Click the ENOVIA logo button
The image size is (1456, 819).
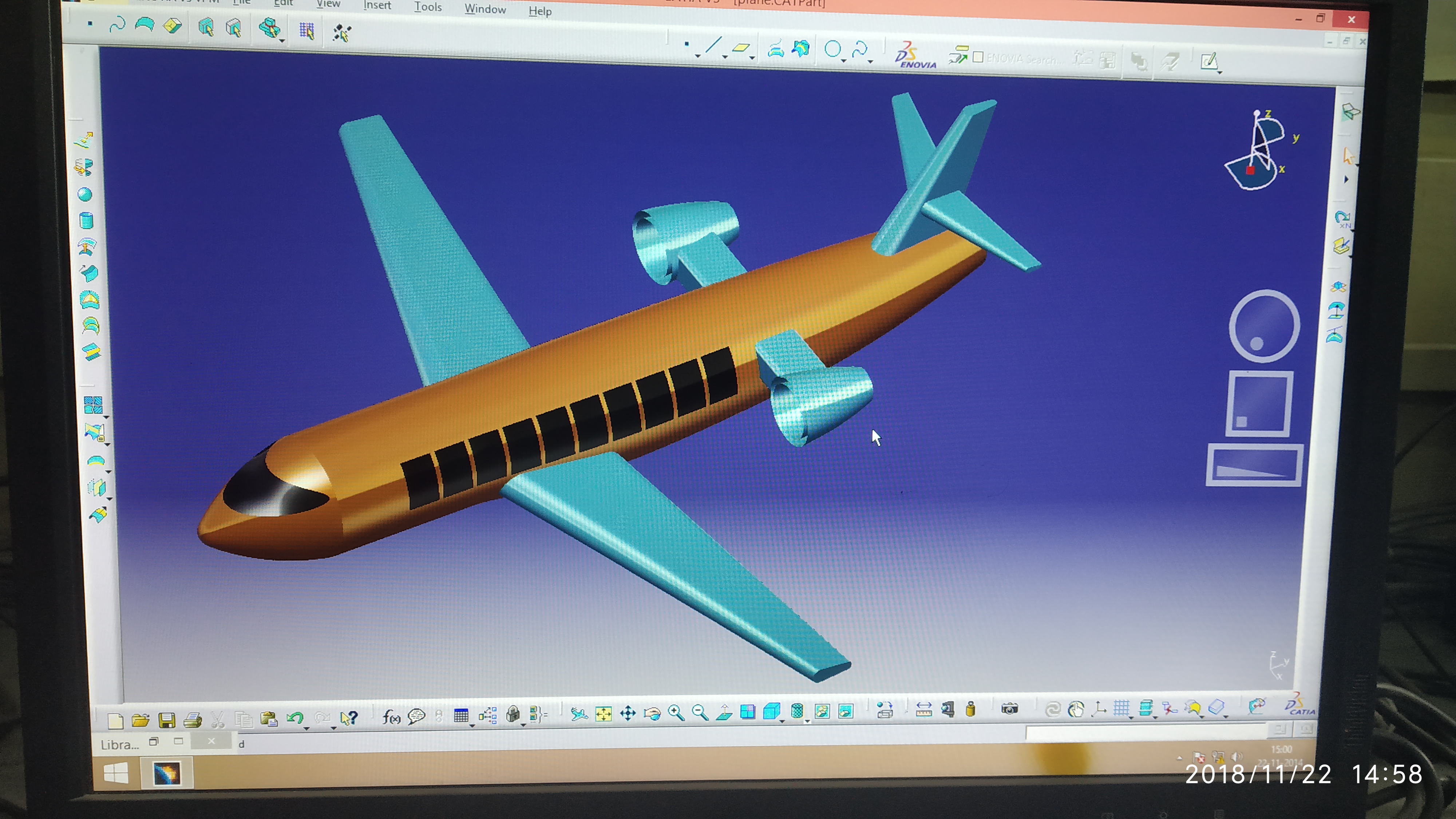click(x=915, y=56)
